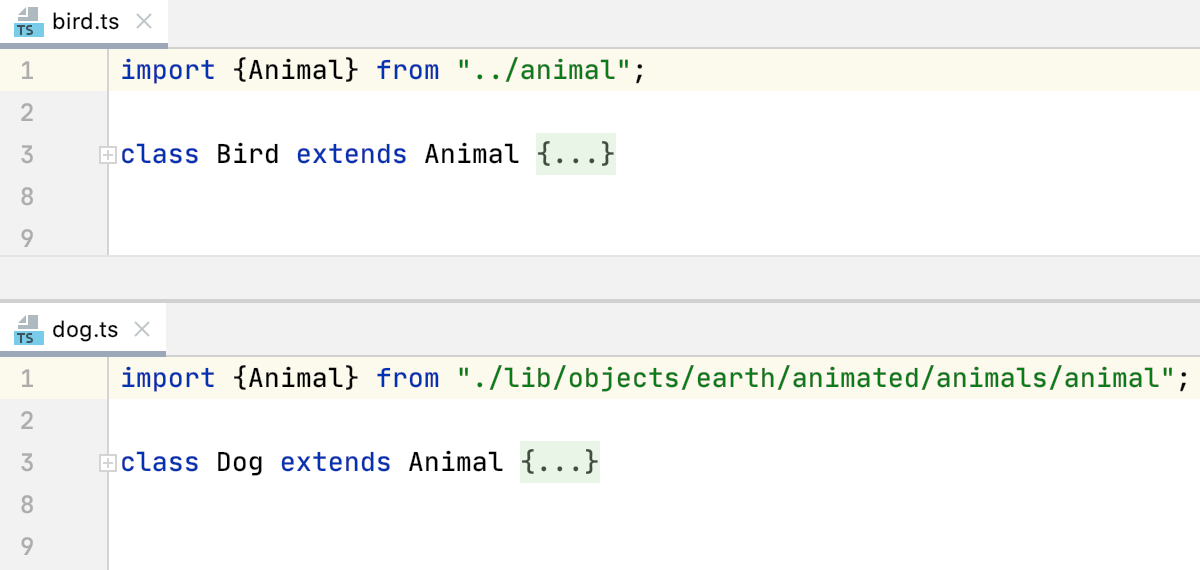Click the extends keyword in the Bird declaration
Screen dimensions: 1200x570
click(x=351, y=155)
